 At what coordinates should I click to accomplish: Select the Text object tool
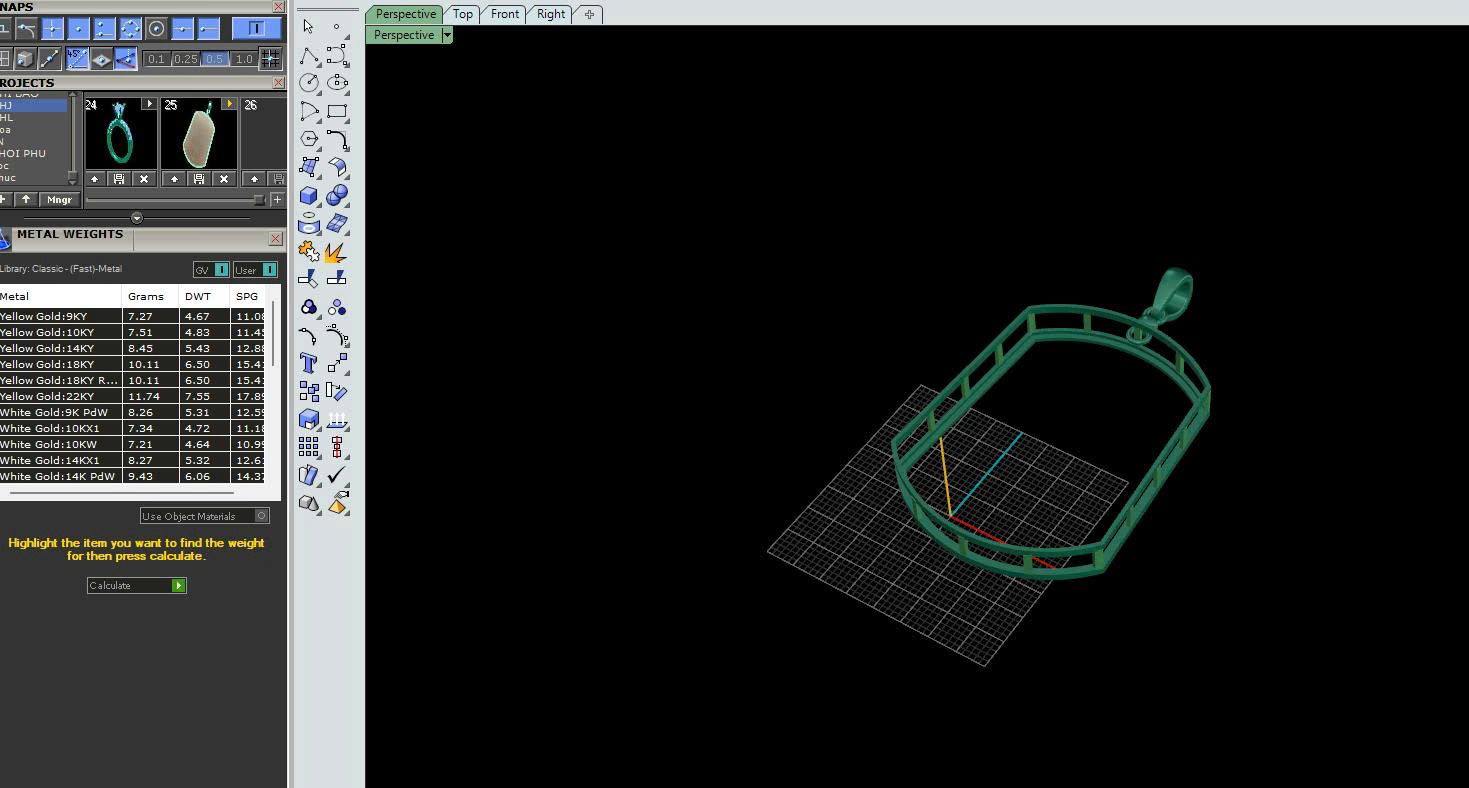[309, 363]
